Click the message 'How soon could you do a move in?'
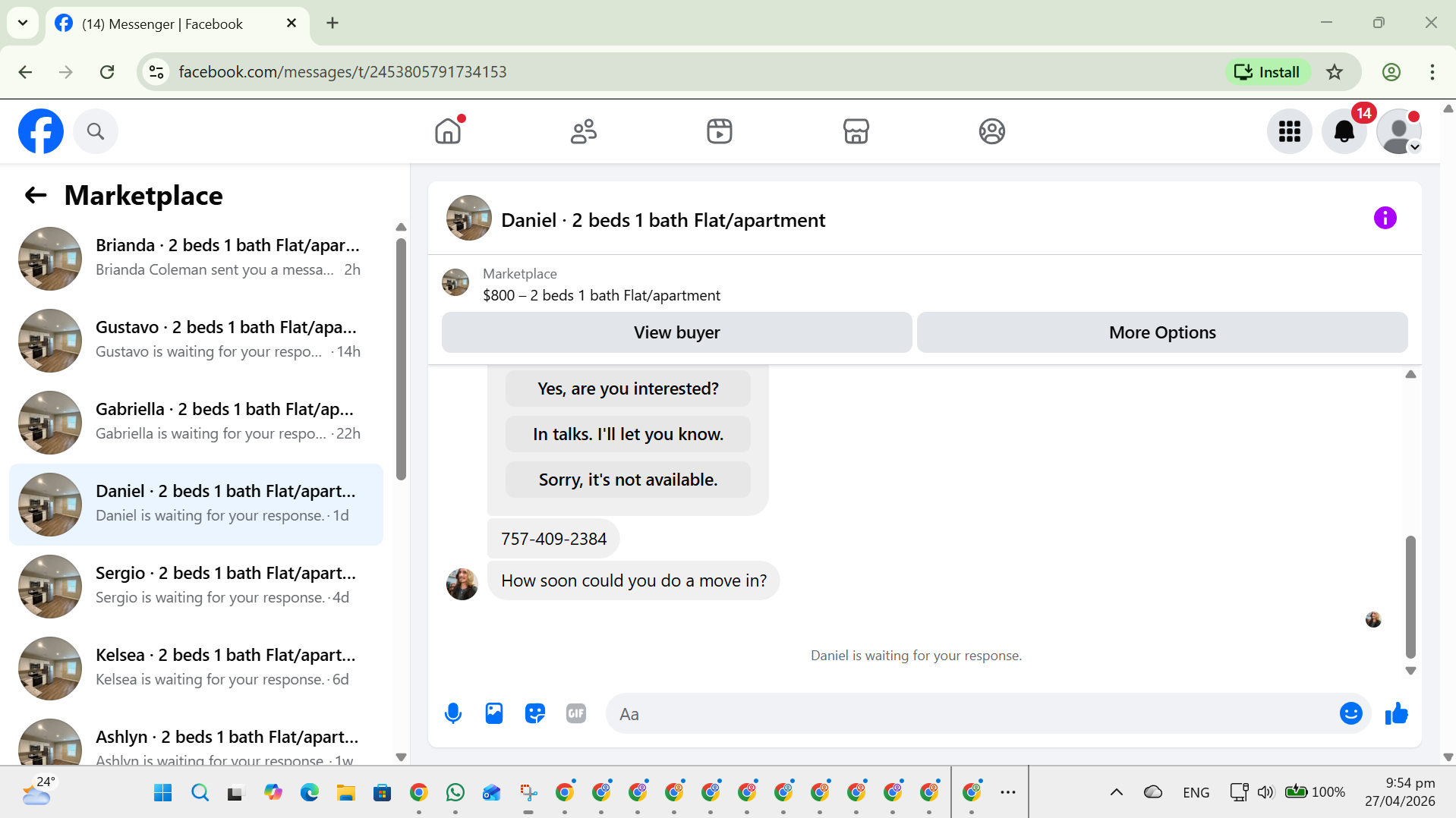Screen dimensions: 1456x818 633,580
